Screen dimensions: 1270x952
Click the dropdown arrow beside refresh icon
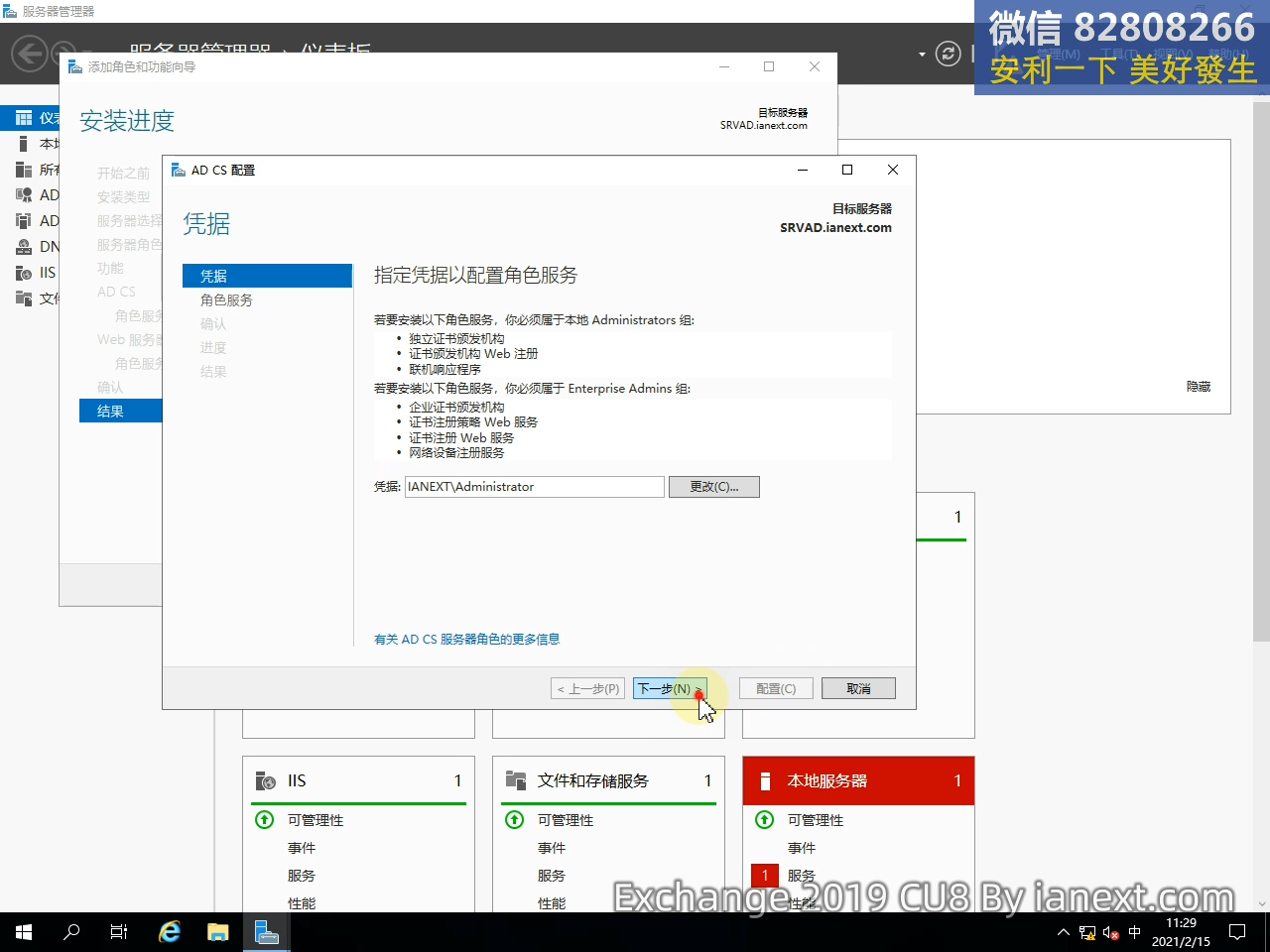[x=922, y=54]
